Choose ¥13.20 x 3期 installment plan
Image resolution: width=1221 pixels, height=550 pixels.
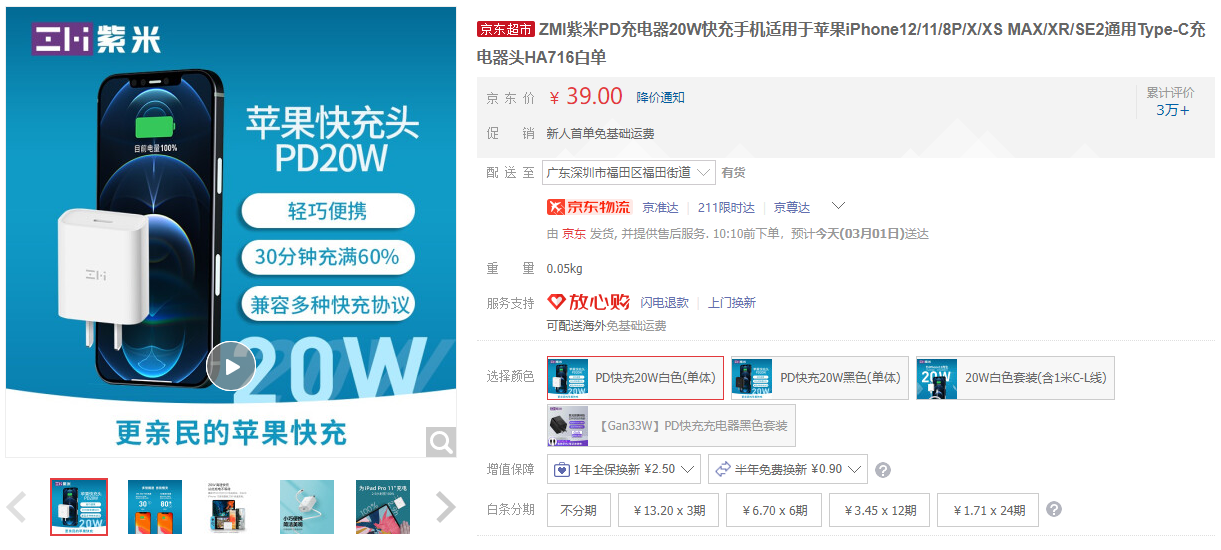(668, 510)
